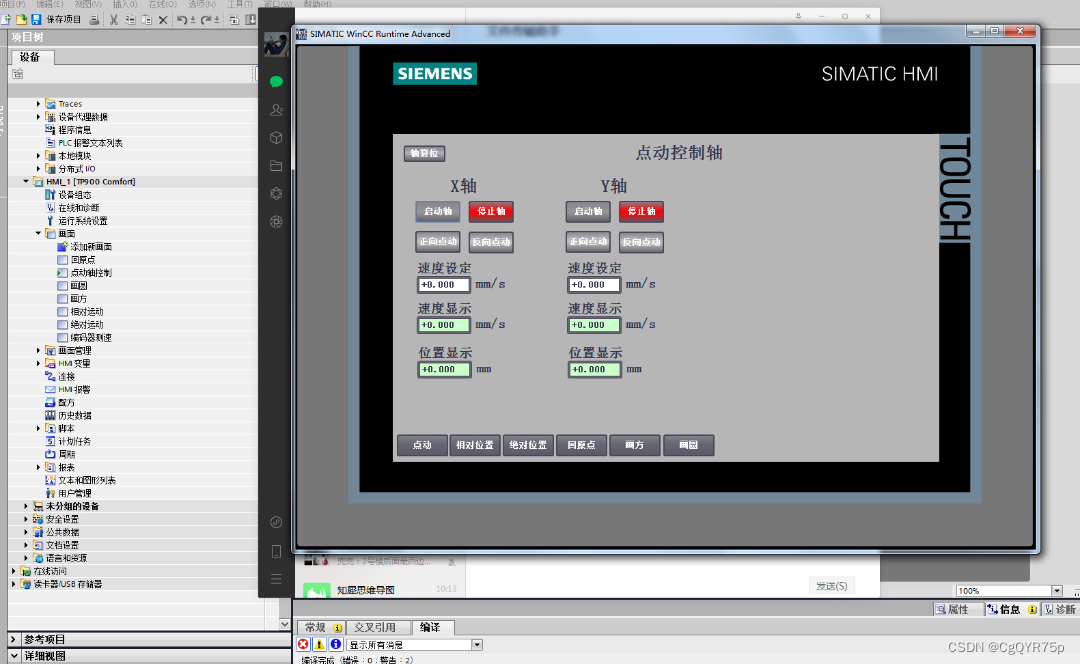Click the cut scissors icon
1080x664 pixels.
[x=114, y=19]
